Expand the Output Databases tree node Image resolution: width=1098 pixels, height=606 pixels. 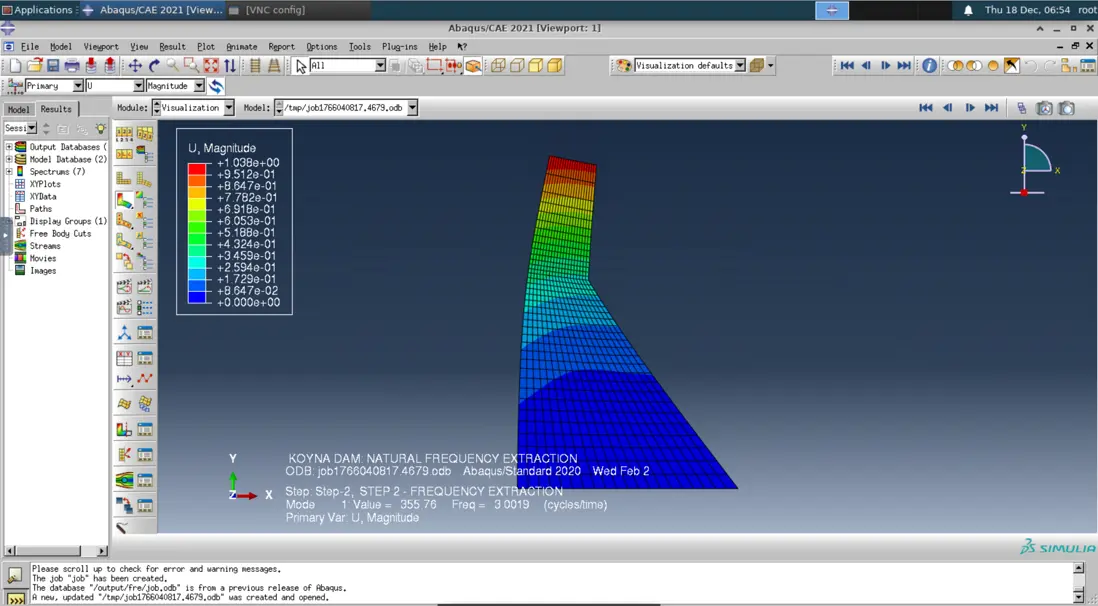(9, 147)
